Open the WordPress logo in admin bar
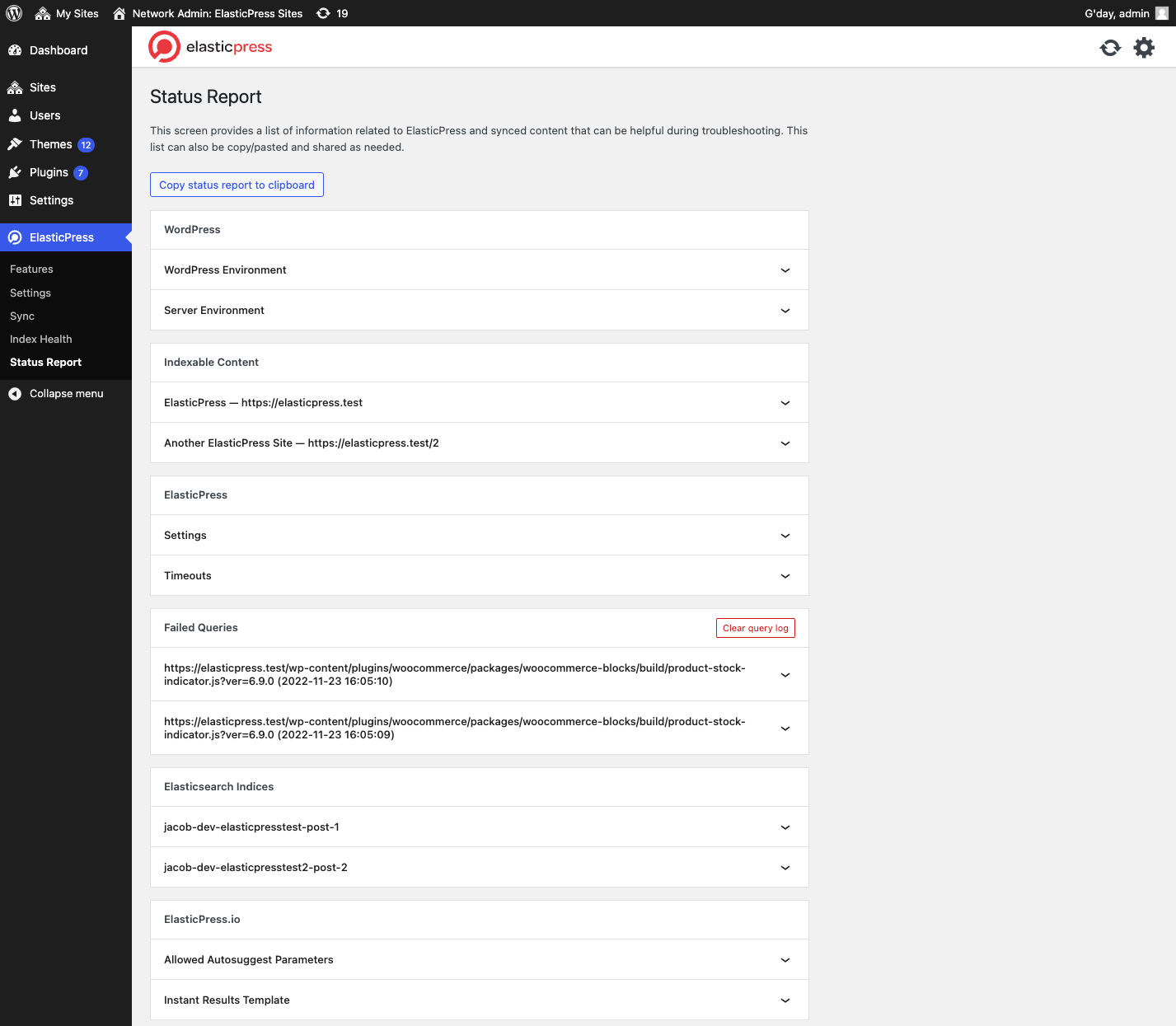Screen dimensions: 1176x1026 pyautogui.click(x=13, y=13)
